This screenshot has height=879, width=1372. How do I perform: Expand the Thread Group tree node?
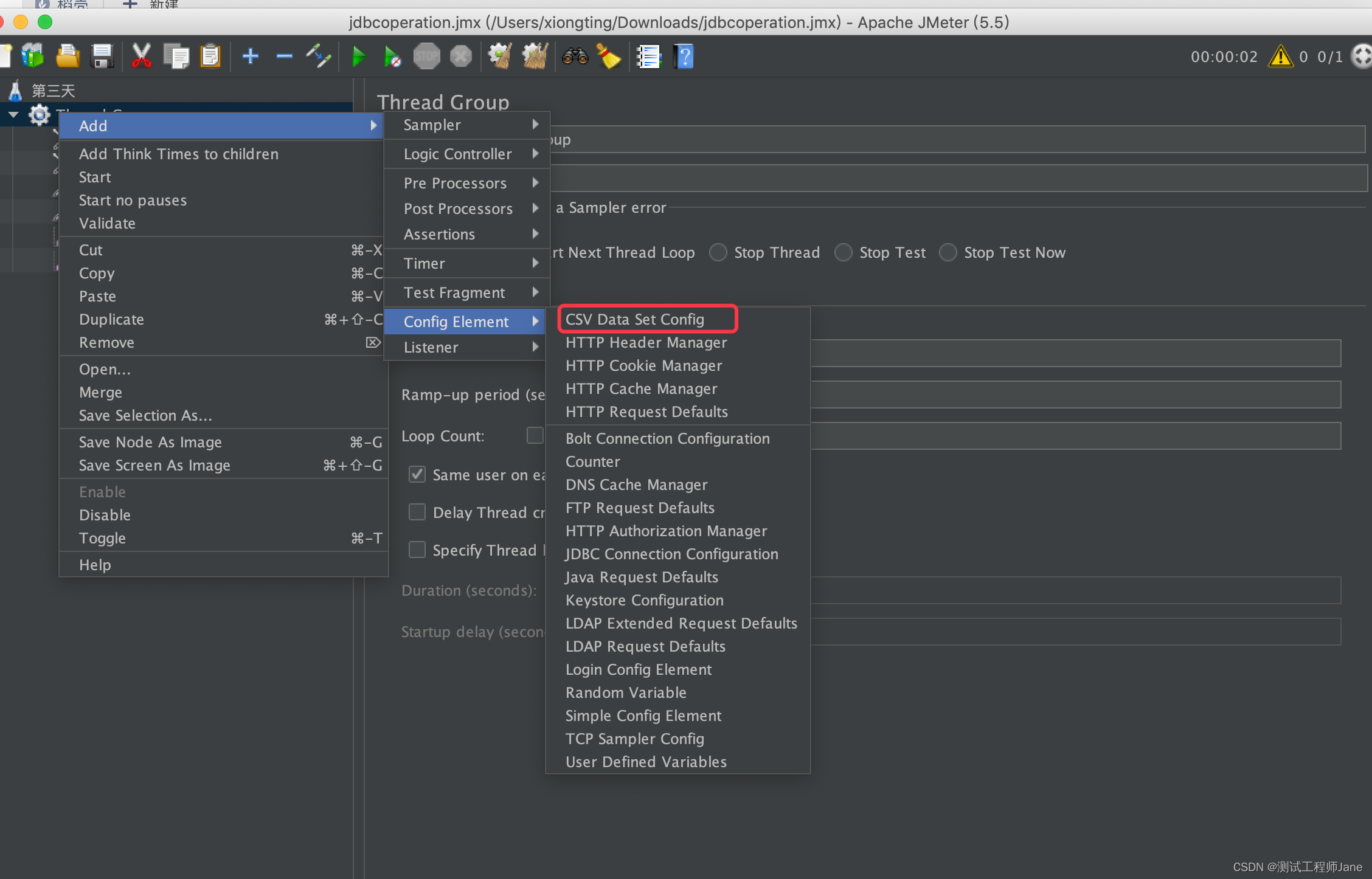point(14,113)
